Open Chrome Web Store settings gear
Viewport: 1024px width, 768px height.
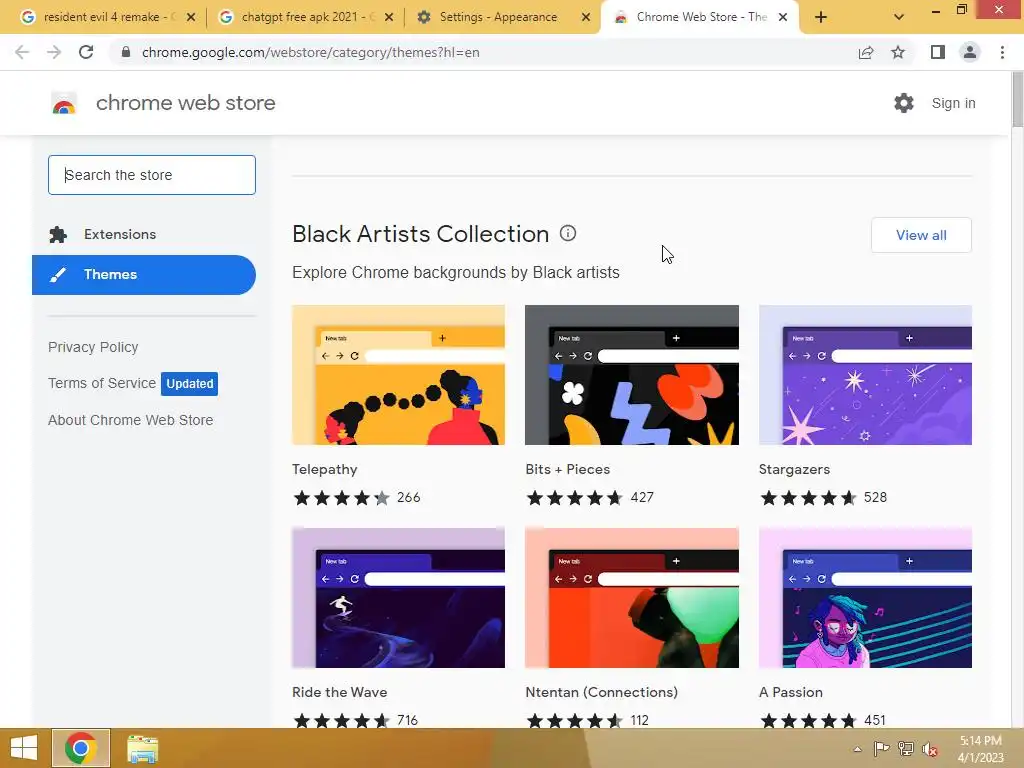click(904, 103)
